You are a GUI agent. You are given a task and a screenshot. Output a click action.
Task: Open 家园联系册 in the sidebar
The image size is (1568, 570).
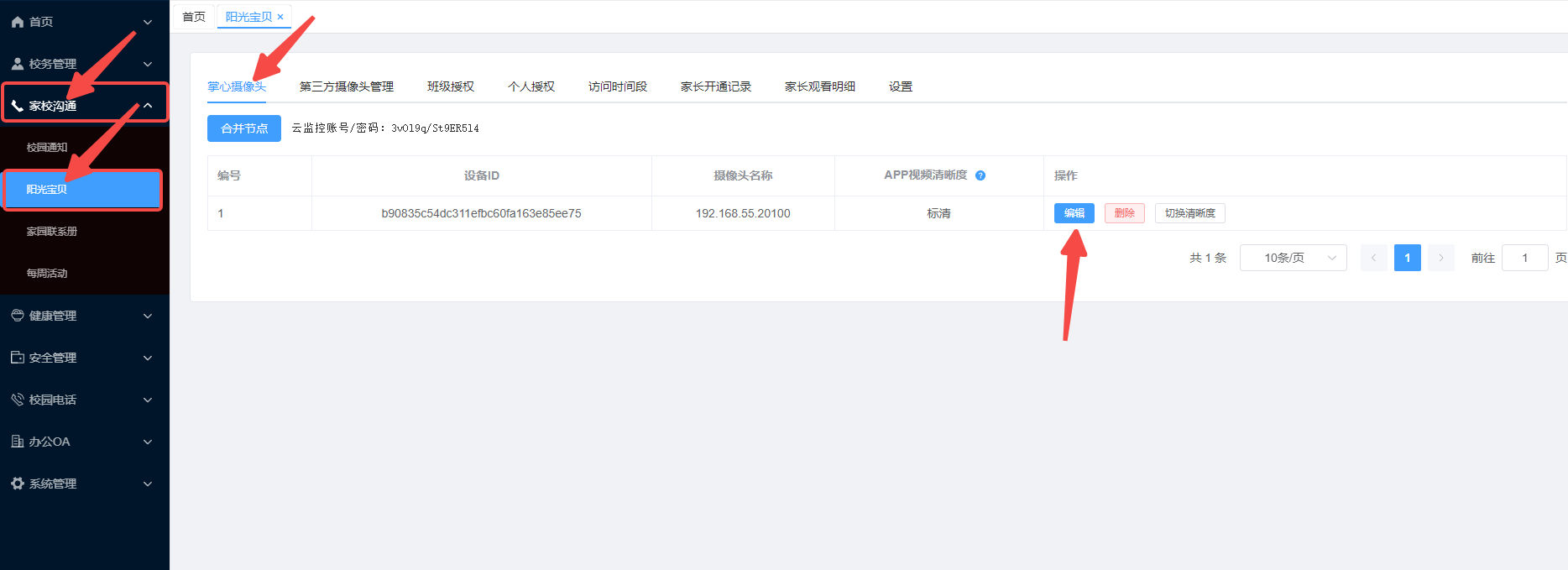52,232
